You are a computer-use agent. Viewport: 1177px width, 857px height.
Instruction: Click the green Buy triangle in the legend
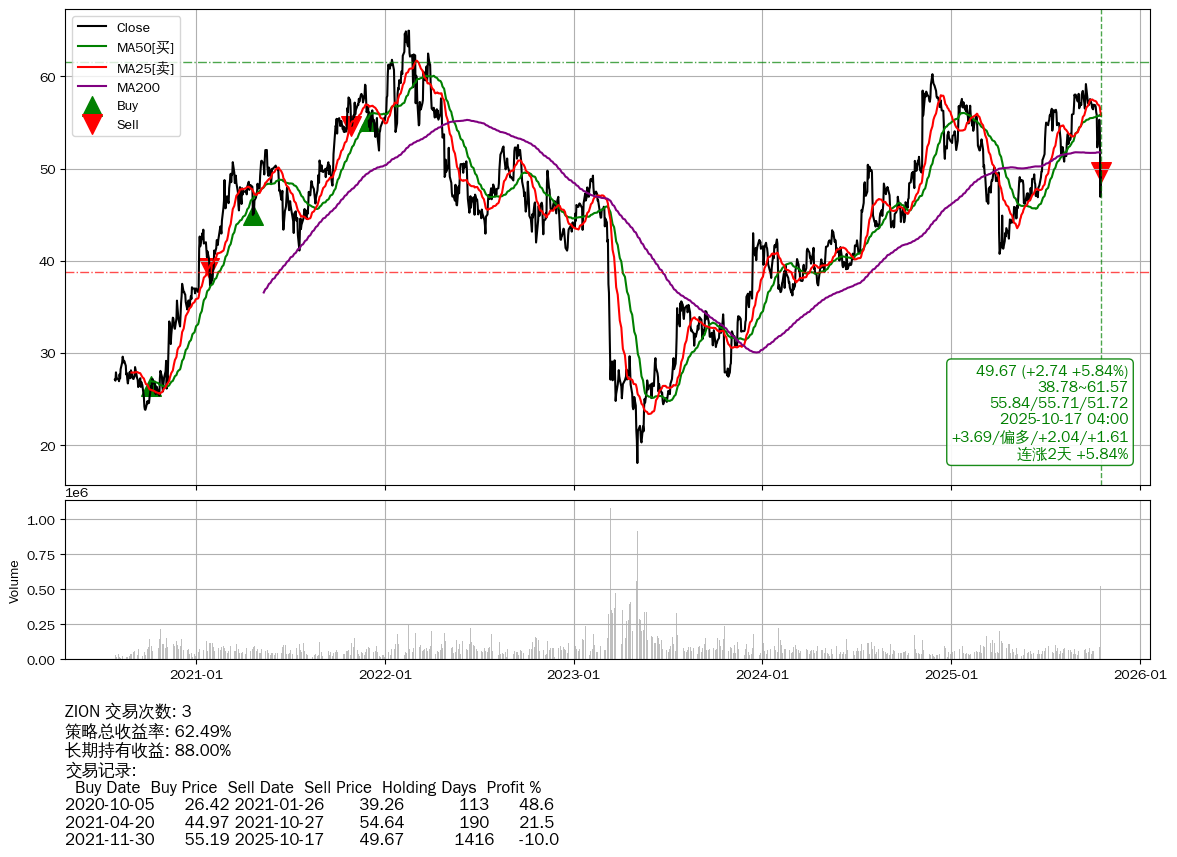[x=92, y=106]
